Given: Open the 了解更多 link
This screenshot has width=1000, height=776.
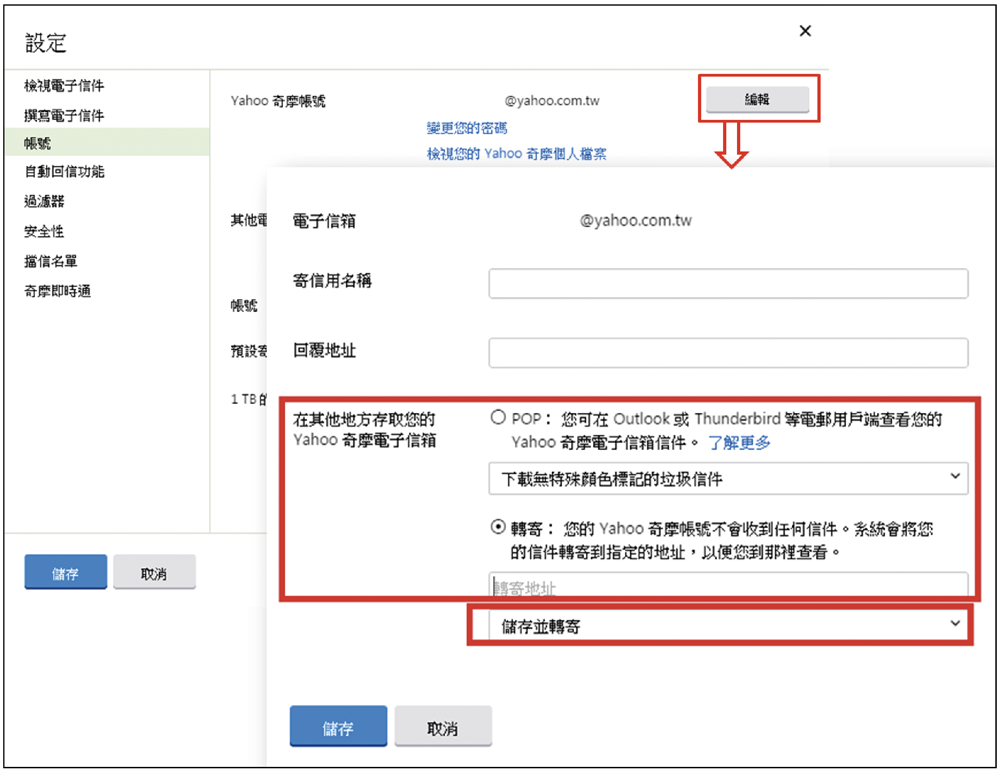Looking at the screenshot, I should 739,443.
